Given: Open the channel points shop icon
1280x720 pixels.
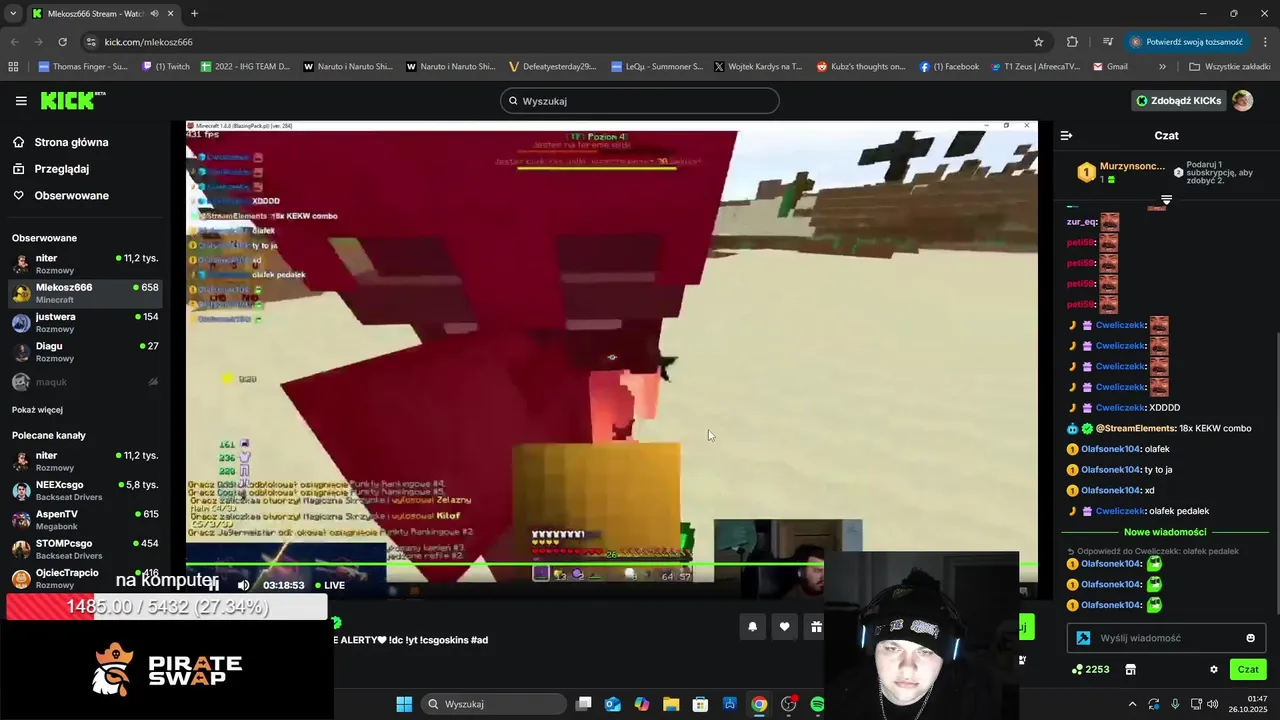Looking at the screenshot, I should click(x=1131, y=669).
